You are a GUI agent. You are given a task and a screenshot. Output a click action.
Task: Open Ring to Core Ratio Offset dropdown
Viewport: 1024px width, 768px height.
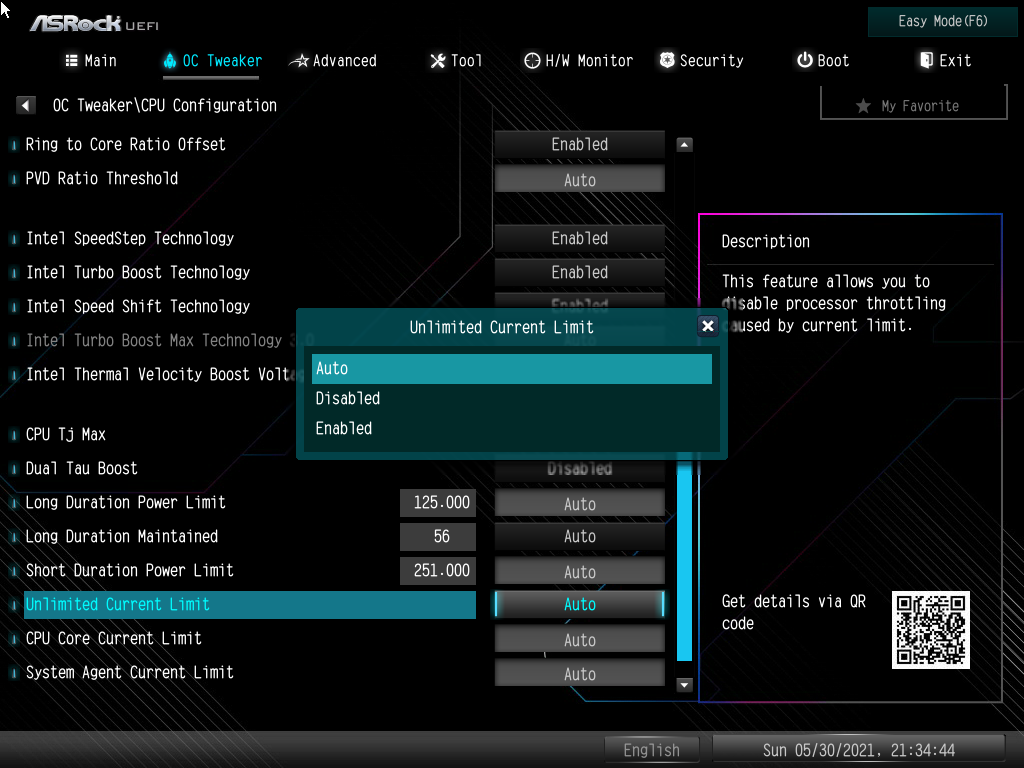coord(579,144)
